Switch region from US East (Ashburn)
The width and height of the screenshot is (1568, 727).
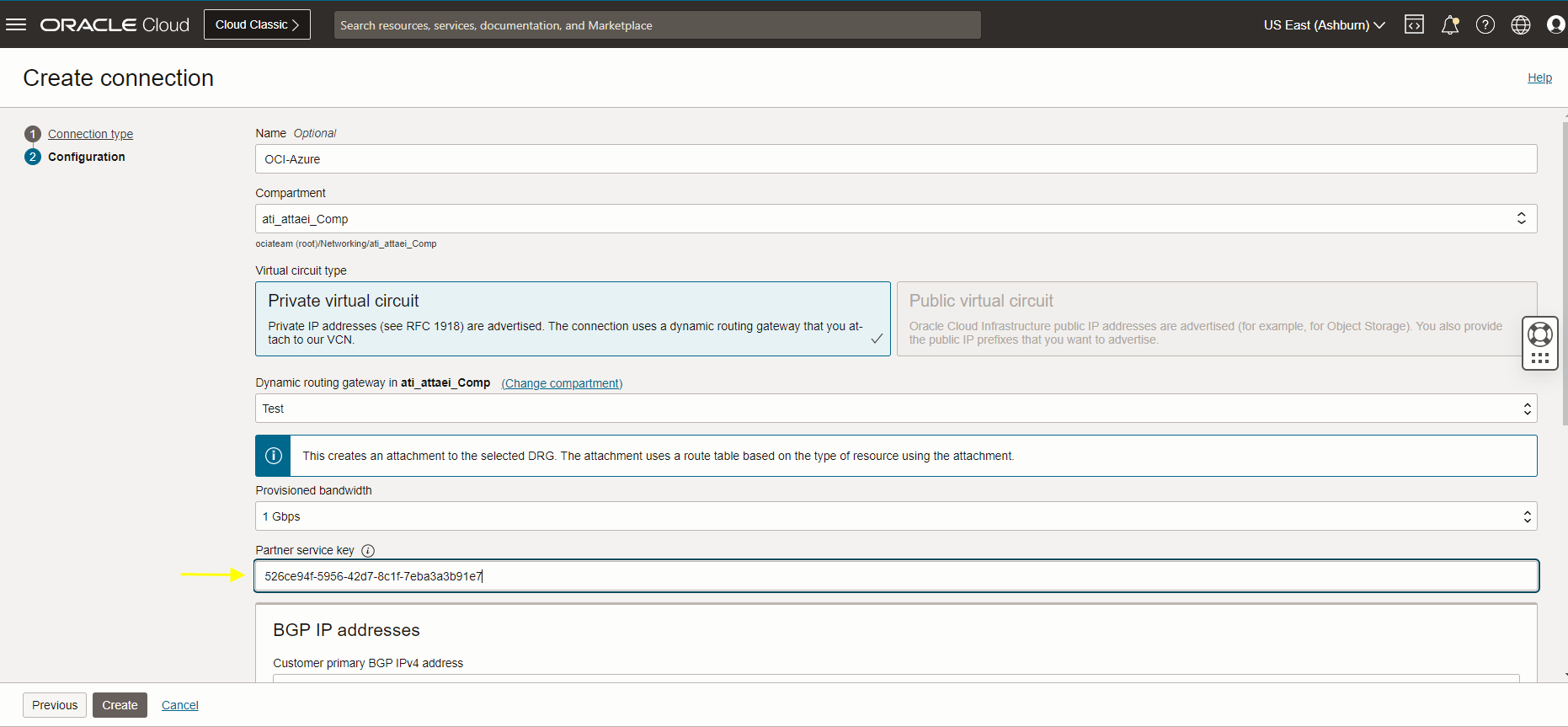(1324, 25)
